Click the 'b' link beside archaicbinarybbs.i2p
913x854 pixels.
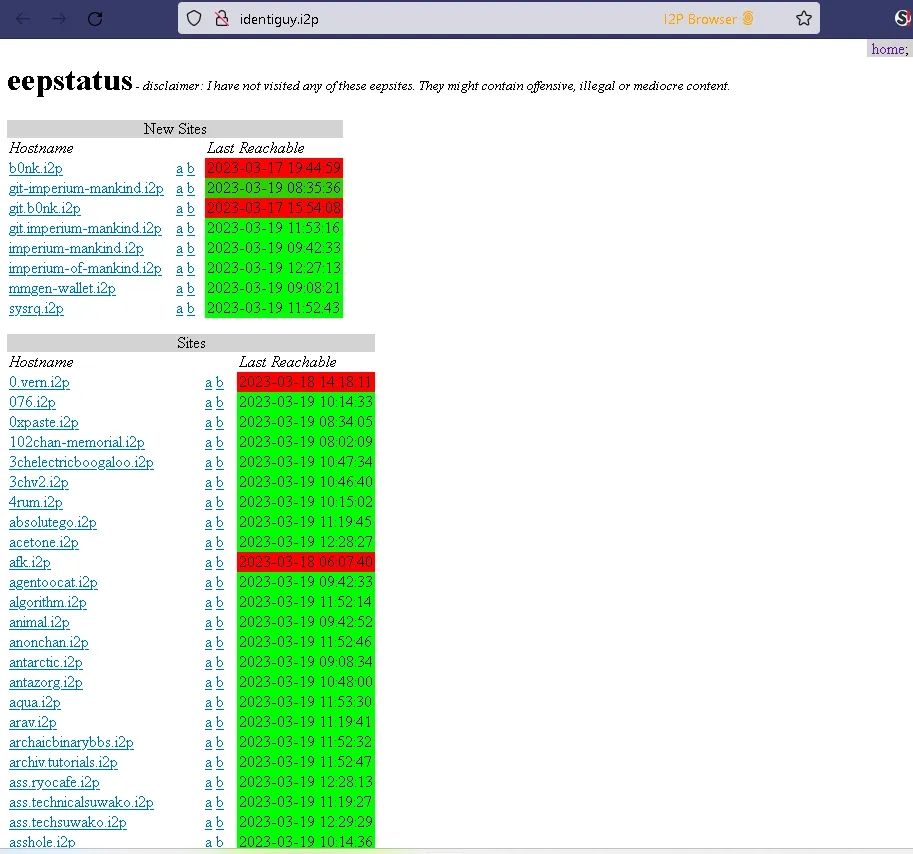coord(220,742)
